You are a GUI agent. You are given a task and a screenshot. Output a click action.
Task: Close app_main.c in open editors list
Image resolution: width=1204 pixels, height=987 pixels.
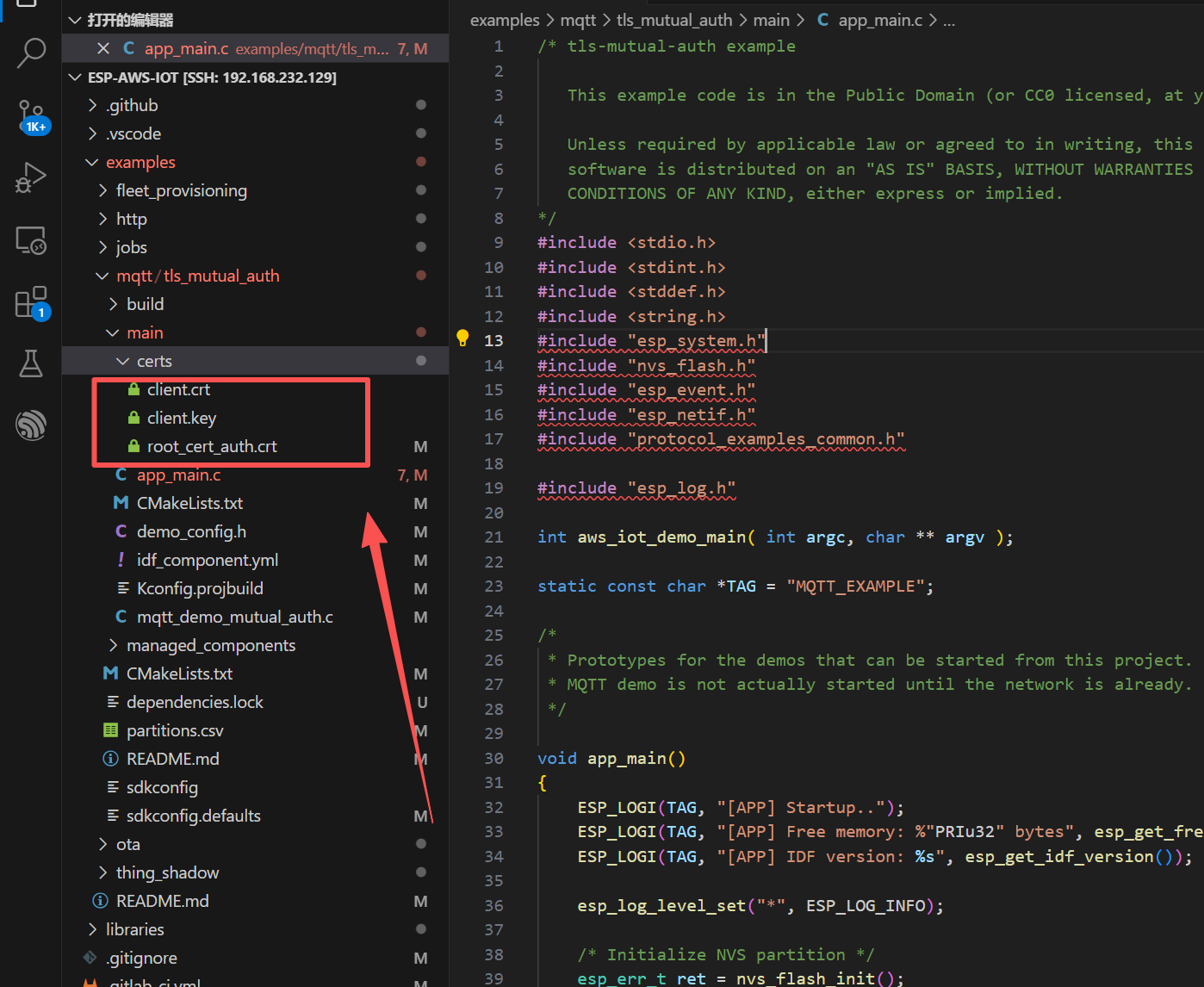pos(103,48)
